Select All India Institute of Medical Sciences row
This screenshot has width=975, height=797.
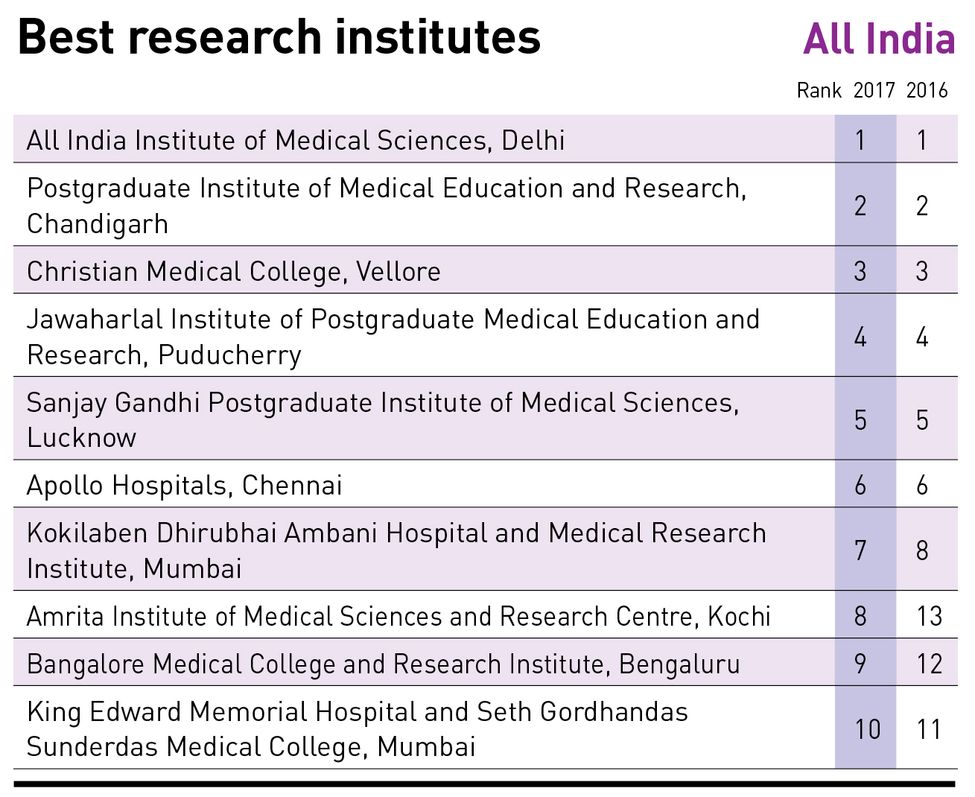pos(485,139)
